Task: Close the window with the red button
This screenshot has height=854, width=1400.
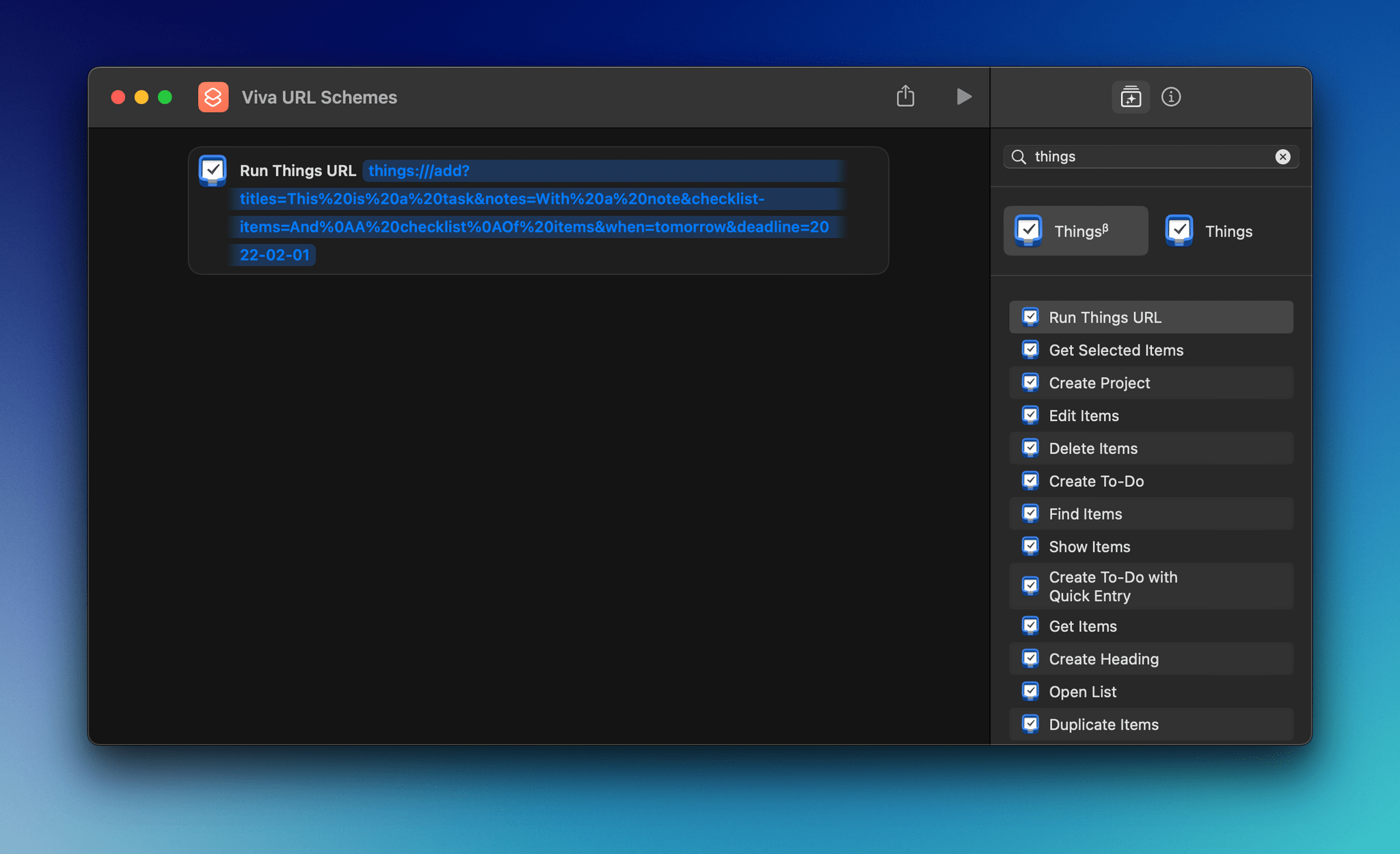Action: (x=118, y=97)
